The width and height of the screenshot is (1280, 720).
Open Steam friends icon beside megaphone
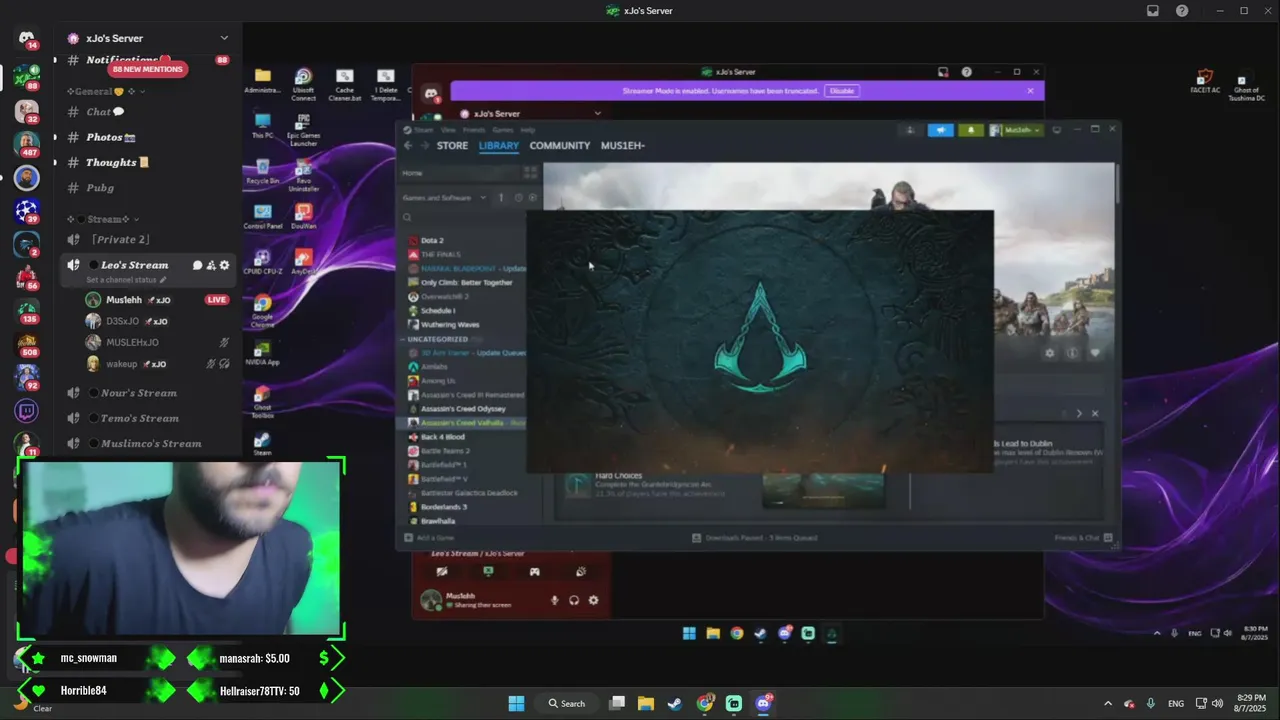click(x=910, y=130)
